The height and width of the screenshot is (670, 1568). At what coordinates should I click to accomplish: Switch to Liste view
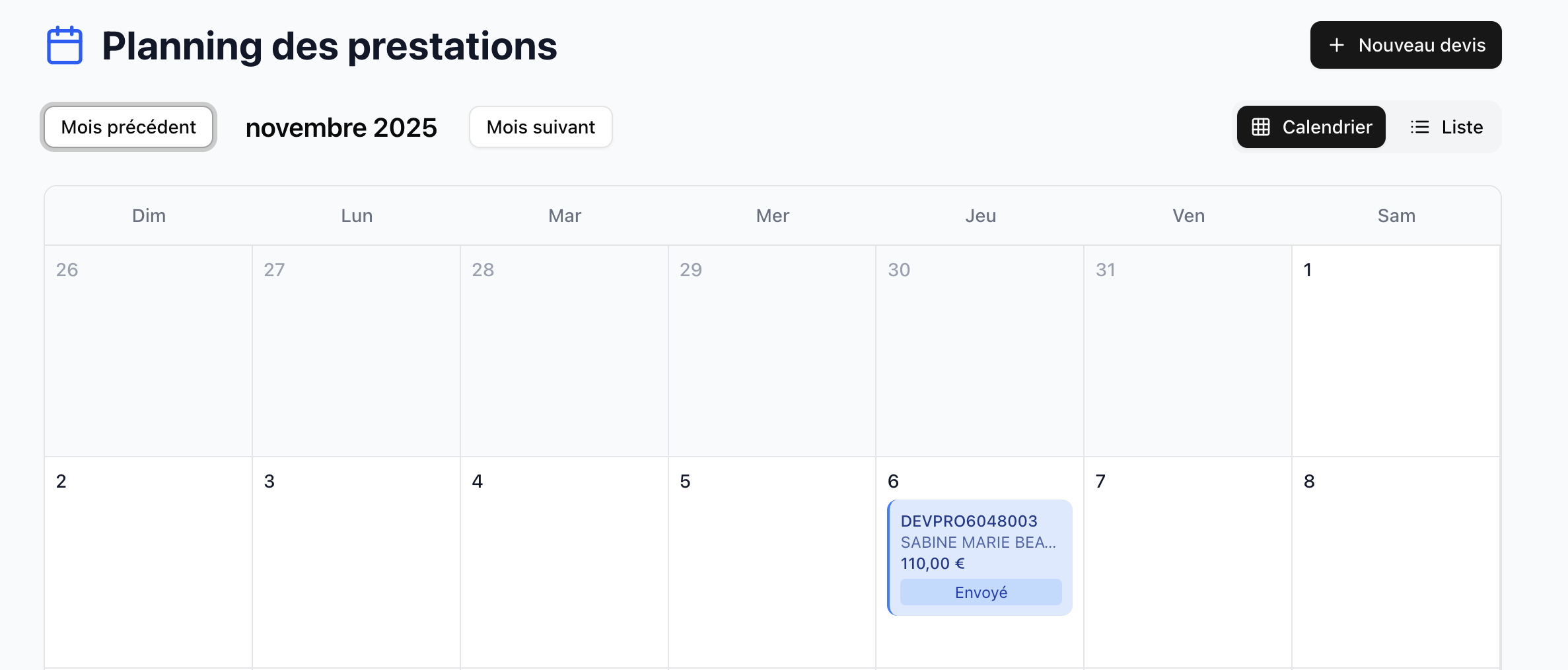tap(1446, 127)
